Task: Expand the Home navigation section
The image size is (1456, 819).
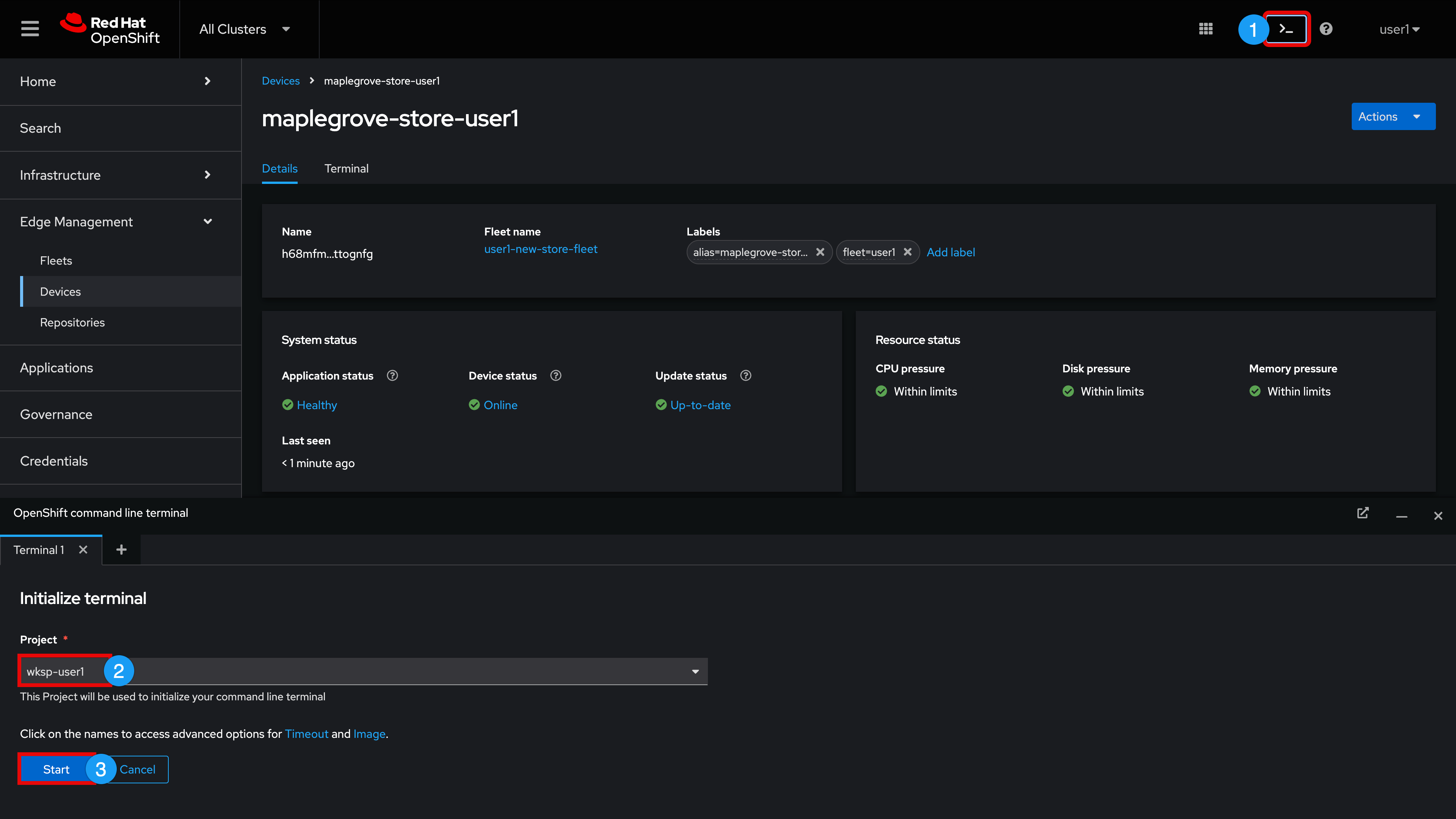Action: 121,82
